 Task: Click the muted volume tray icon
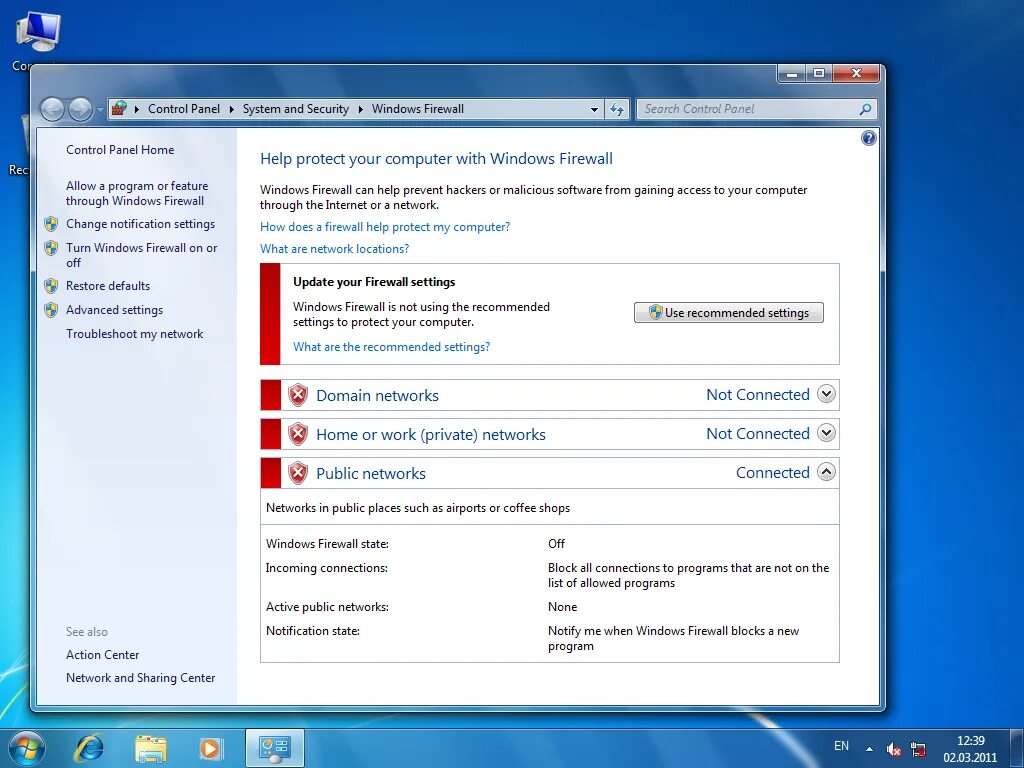point(893,749)
